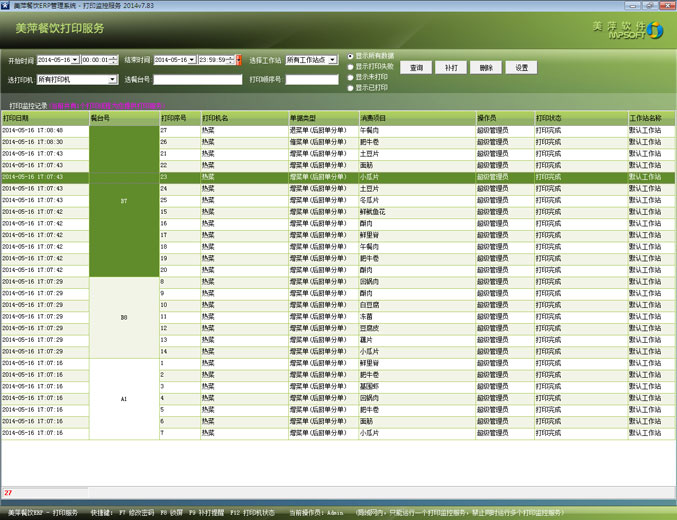Click the merged table cell labeled 37
677x520 pixels.
tap(124, 201)
